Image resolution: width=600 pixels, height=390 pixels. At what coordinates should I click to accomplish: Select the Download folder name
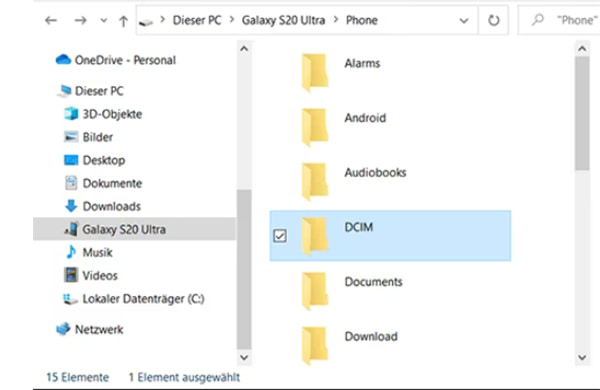(371, 336)
